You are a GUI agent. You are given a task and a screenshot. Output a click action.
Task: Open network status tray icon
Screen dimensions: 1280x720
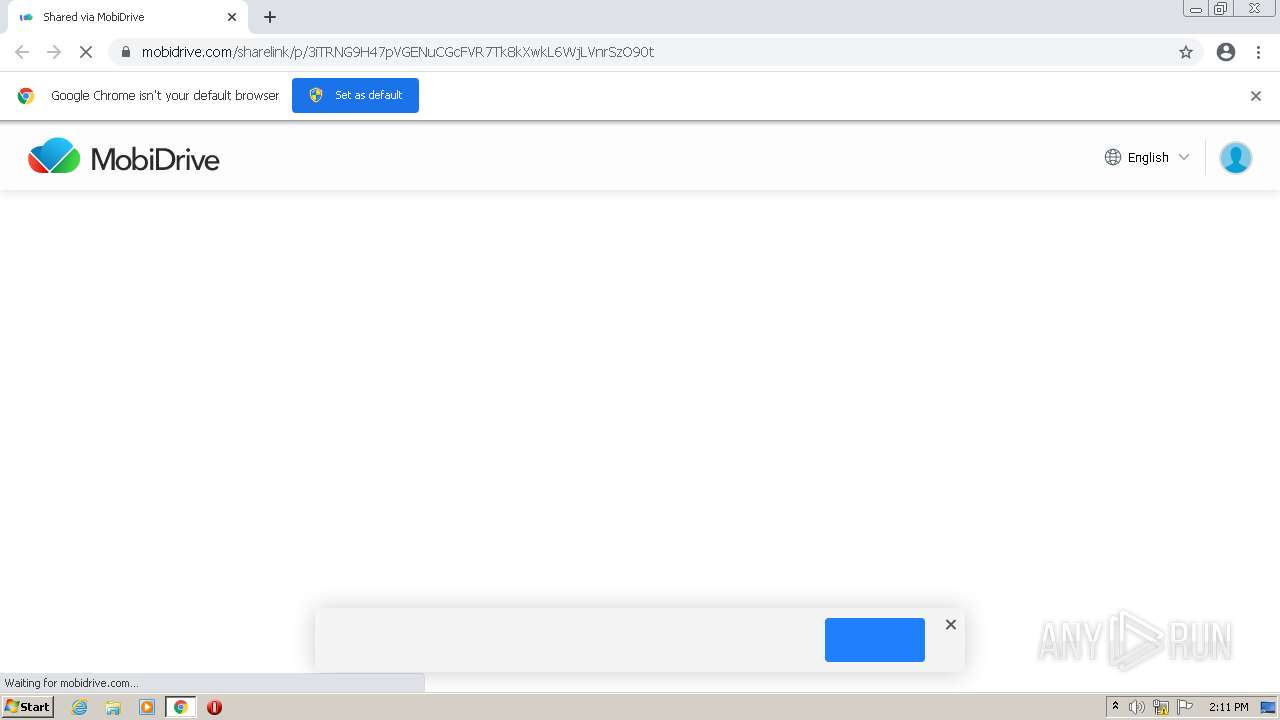[x=1161, y=707]
